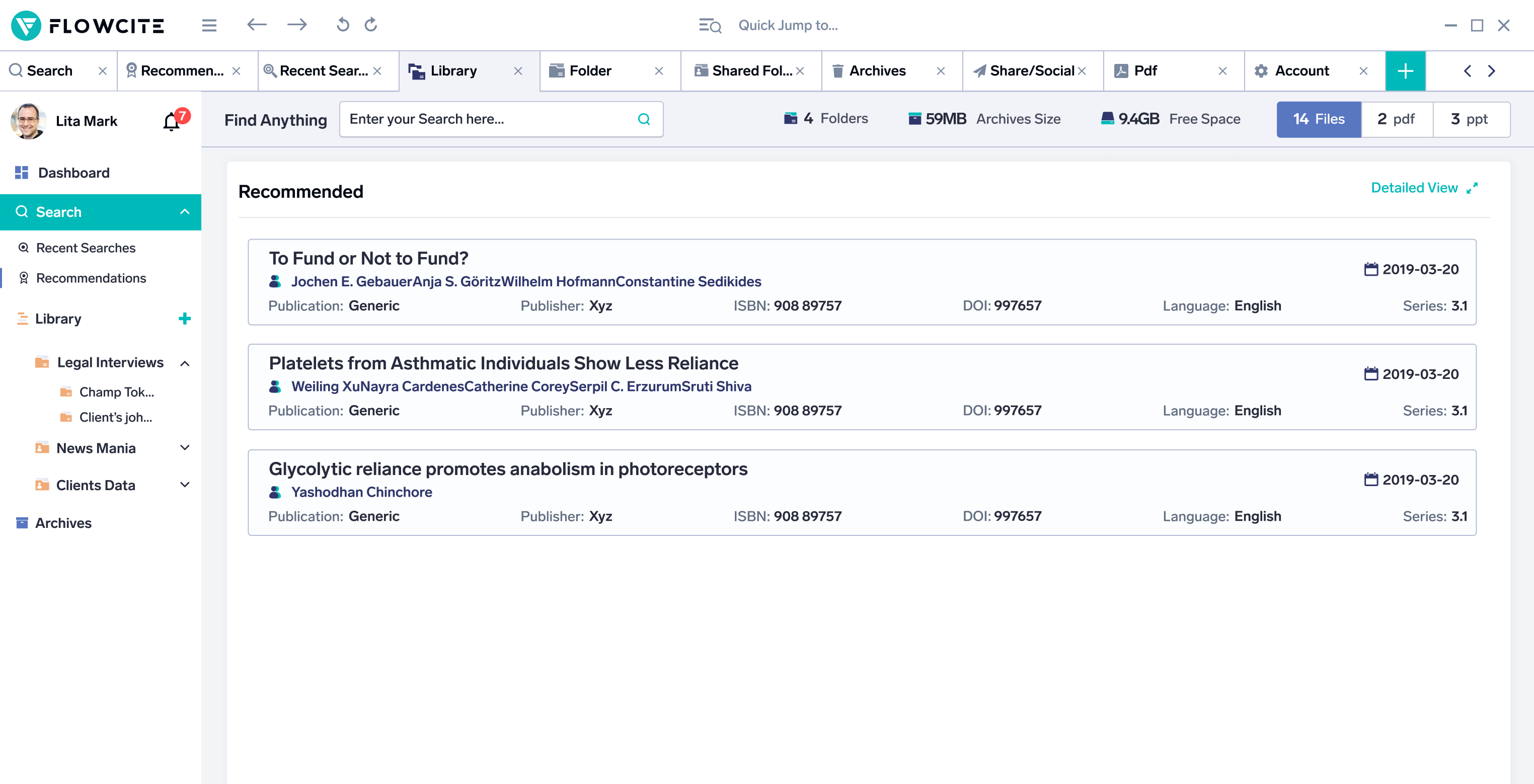The image size is (1534, 784).
Task: Click the Quick Jump search icon
Action: point(710,26)
